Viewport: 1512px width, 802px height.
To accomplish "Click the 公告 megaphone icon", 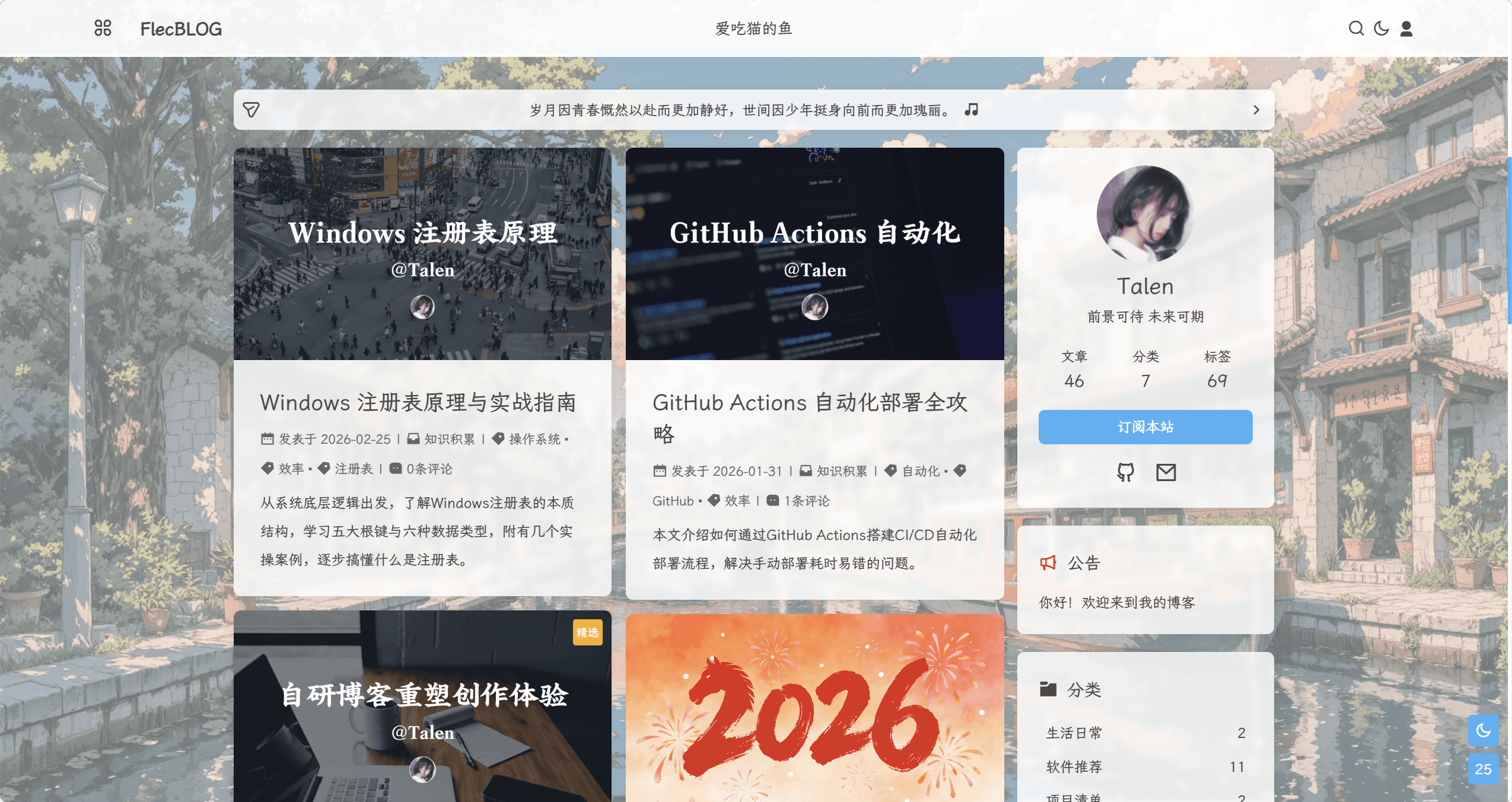I will tap(1048, 562).
